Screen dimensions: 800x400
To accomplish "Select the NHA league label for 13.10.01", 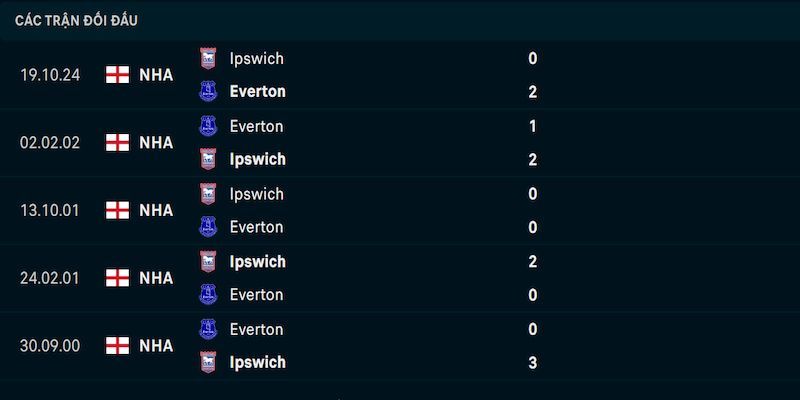I will coord(156,210).
